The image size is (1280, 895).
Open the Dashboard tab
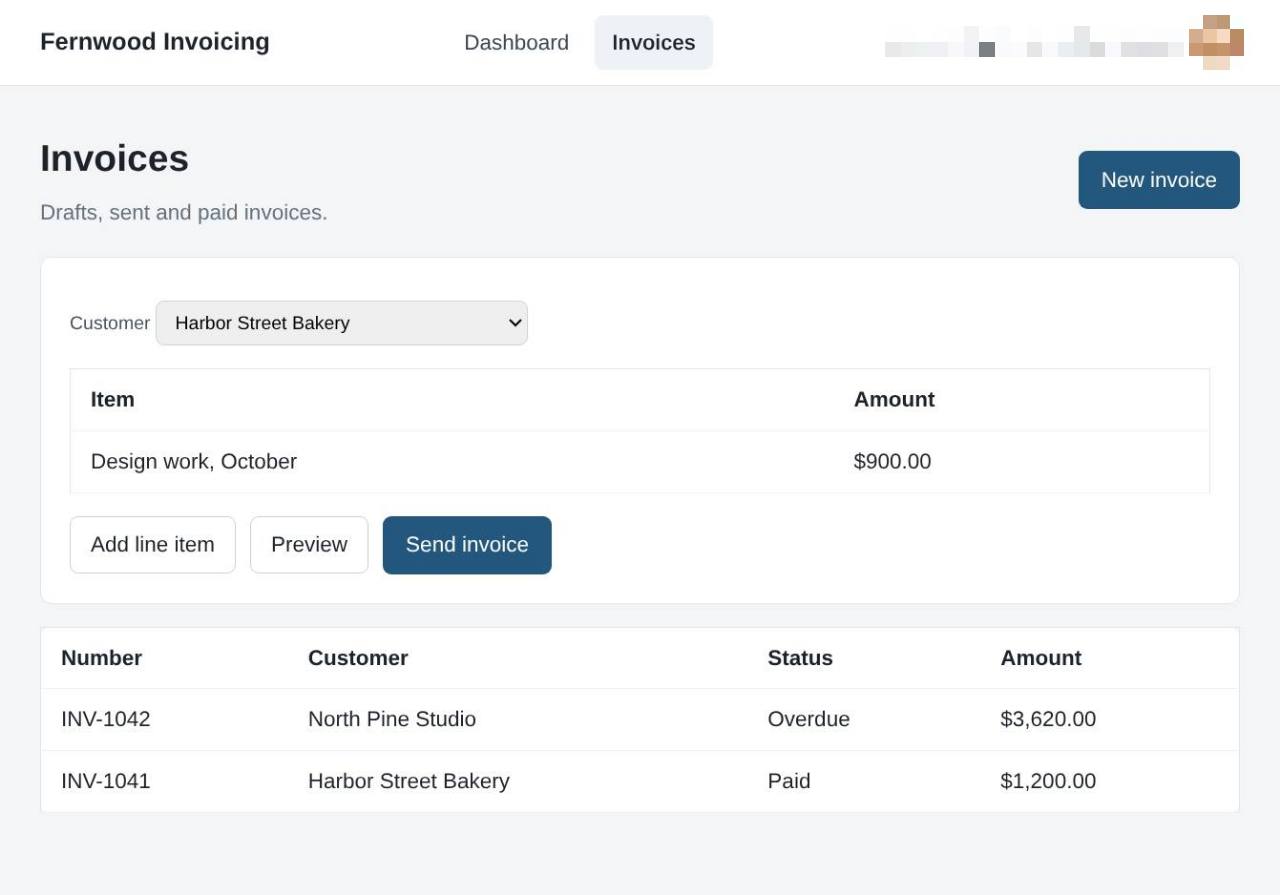click(516, 42)
